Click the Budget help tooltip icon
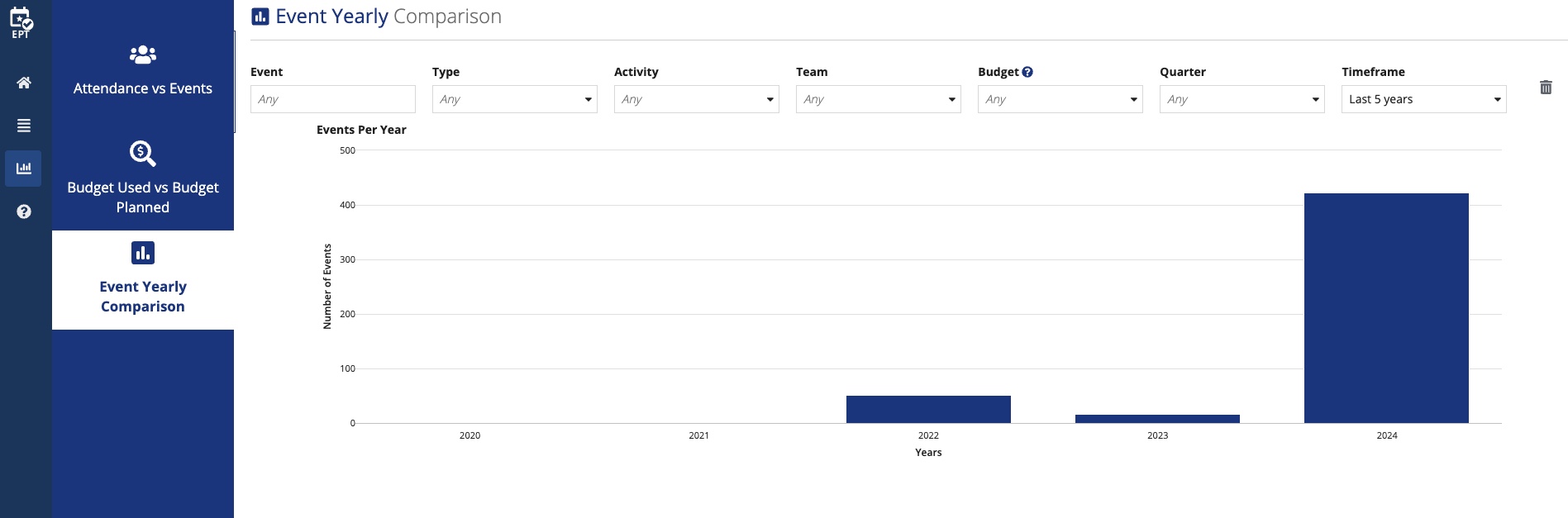The height and width of the screenshot is (518, 1568). [x=1027, y=72]
